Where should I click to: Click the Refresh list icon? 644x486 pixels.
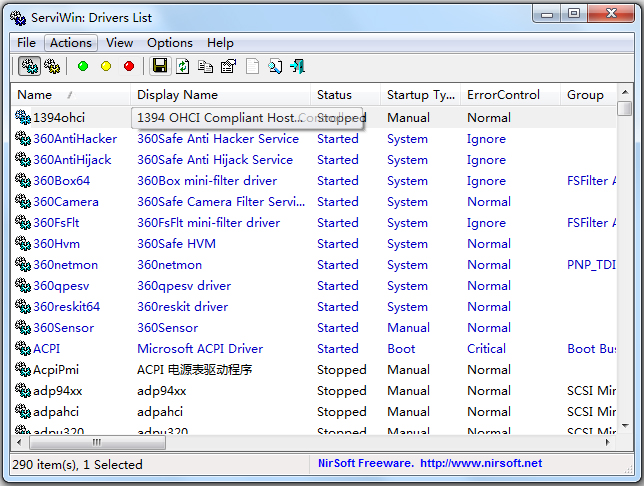[183, 66]
